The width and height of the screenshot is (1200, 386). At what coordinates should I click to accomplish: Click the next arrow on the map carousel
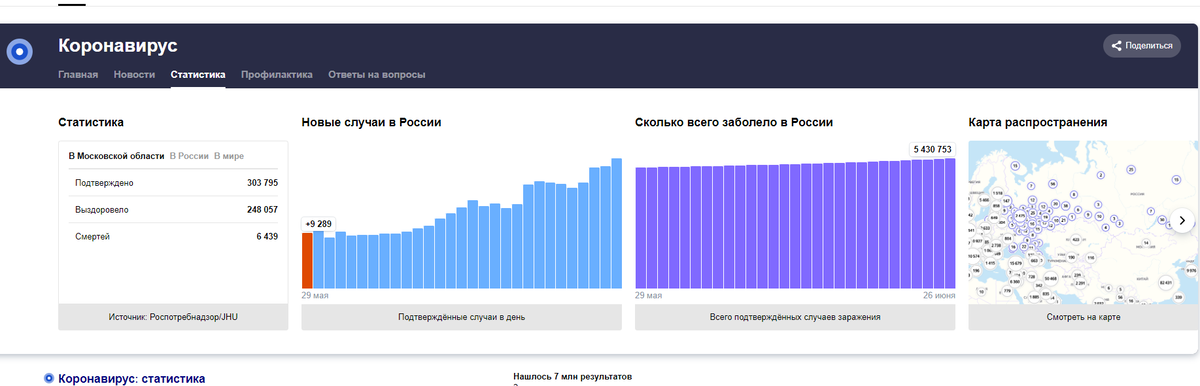point(1182,221)
